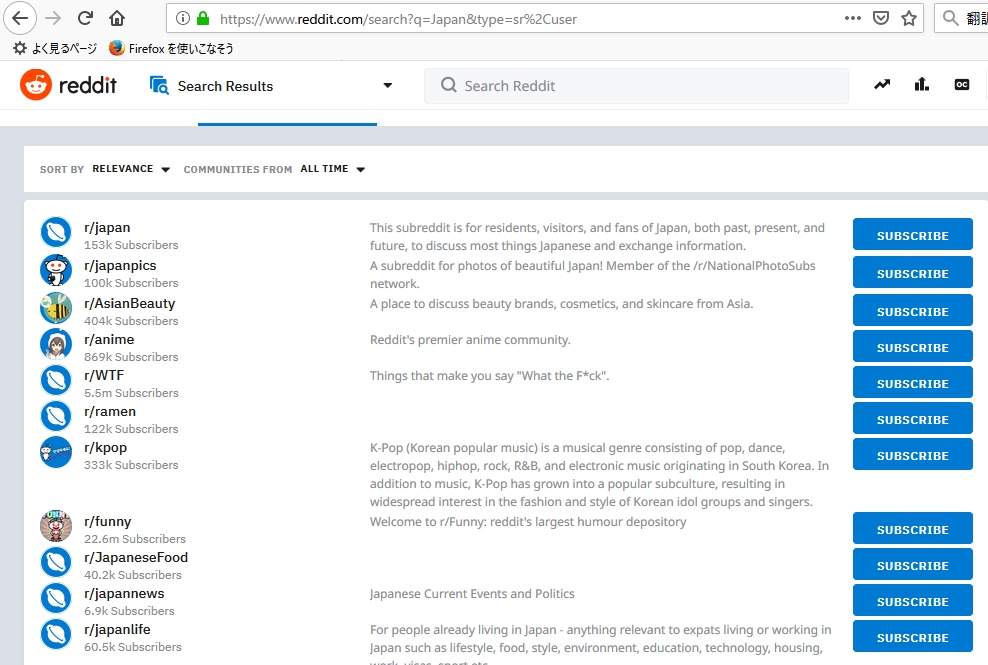This screenshot has height=665, width=988.
Task: Click the r/JapaneseFood planet avatar
Action: click(56, 562)
